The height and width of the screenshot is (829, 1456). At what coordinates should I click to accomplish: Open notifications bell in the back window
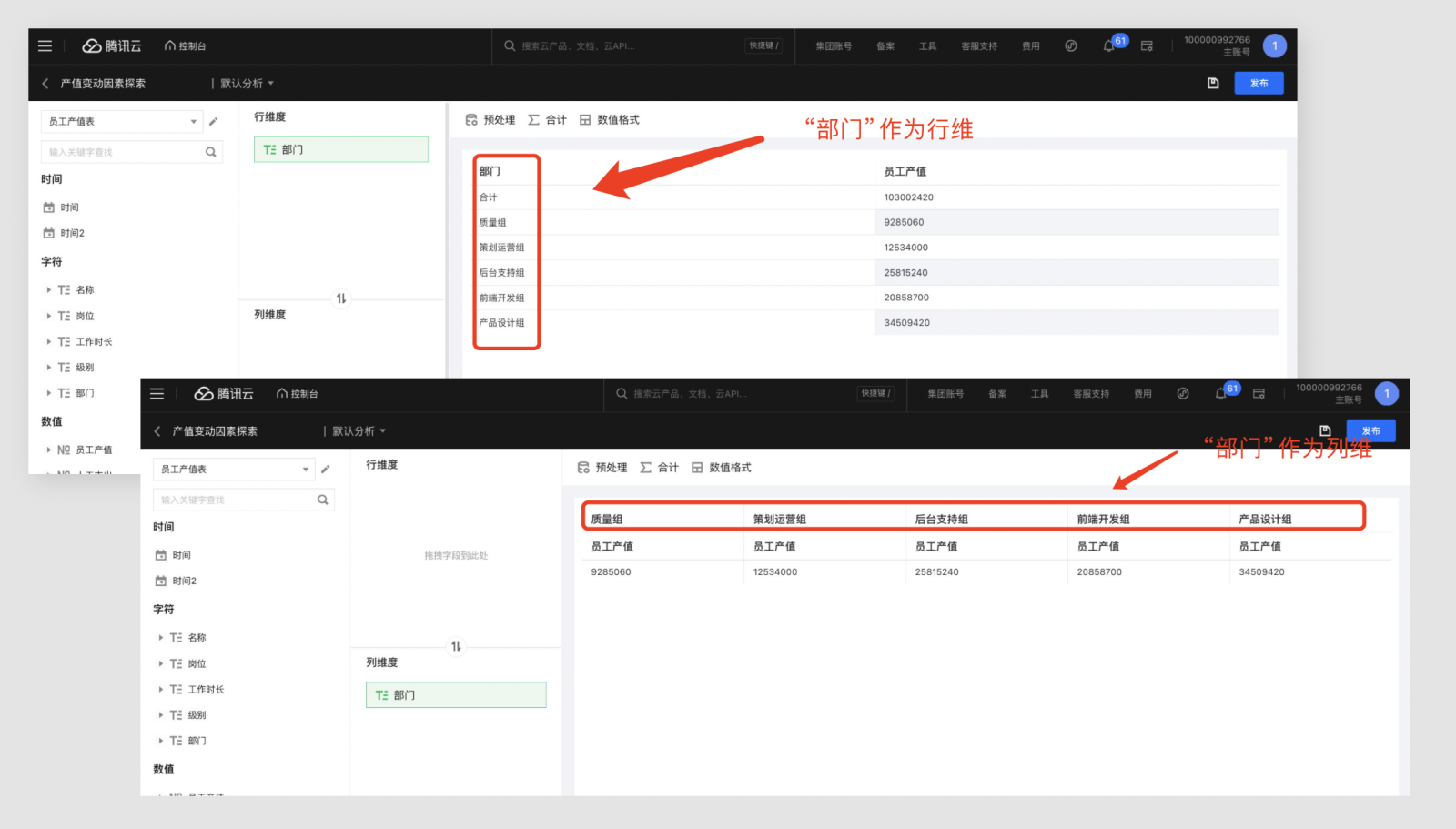[x=1108, y=46]
